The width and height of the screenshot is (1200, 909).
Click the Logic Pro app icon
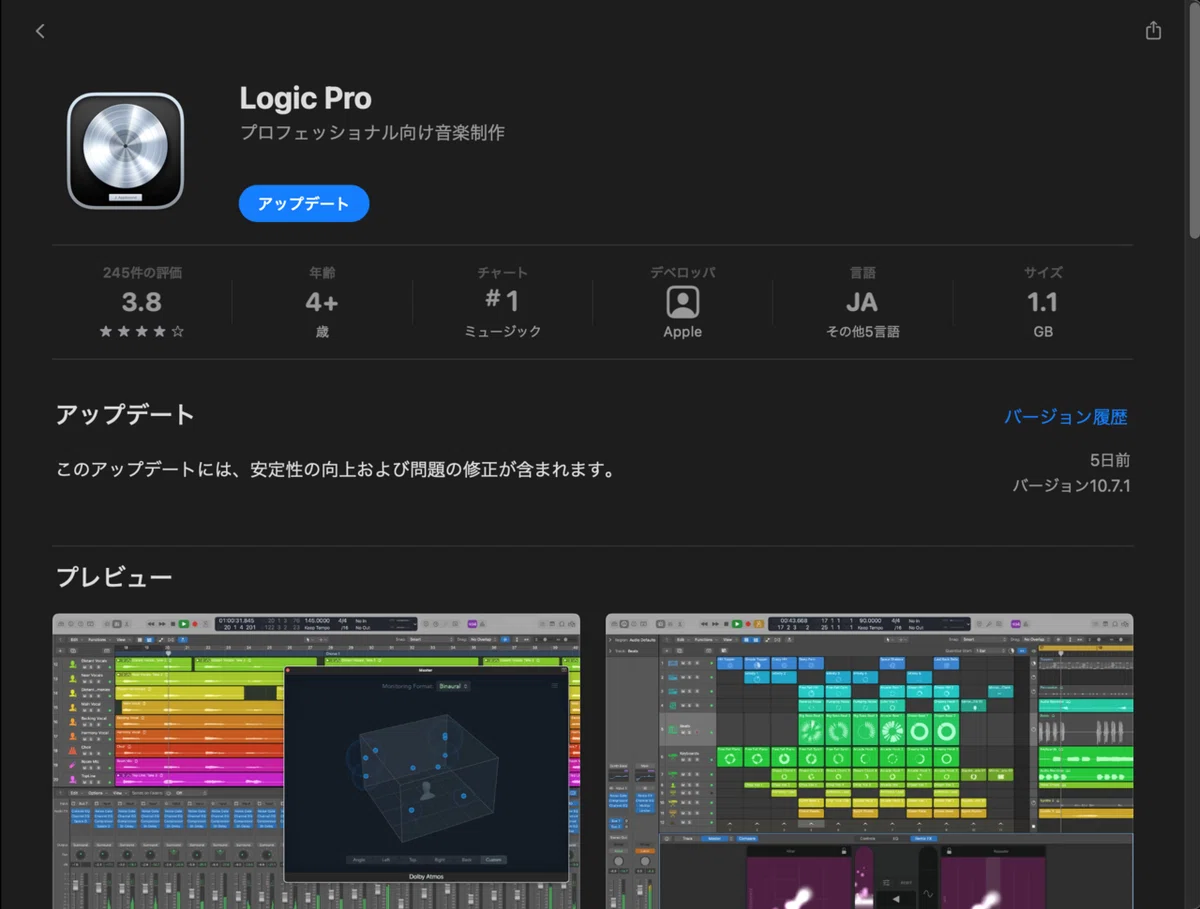pos(125,151)
